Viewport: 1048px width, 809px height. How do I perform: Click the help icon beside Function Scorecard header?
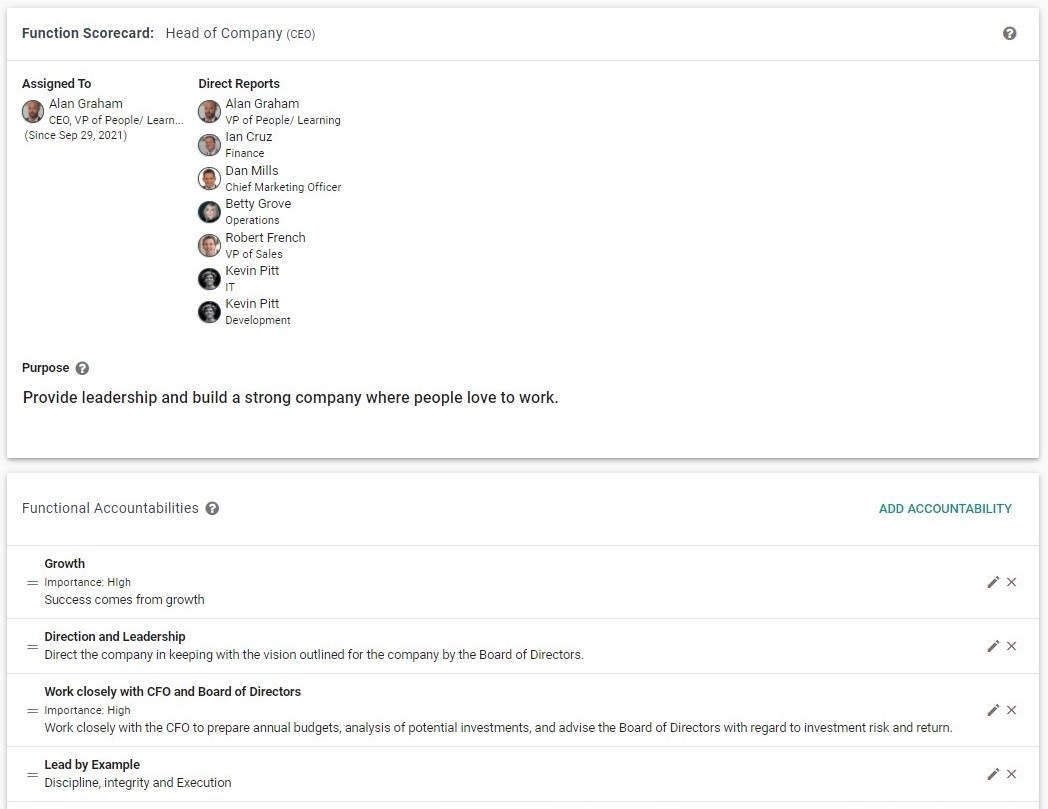tap(1009, 33)
